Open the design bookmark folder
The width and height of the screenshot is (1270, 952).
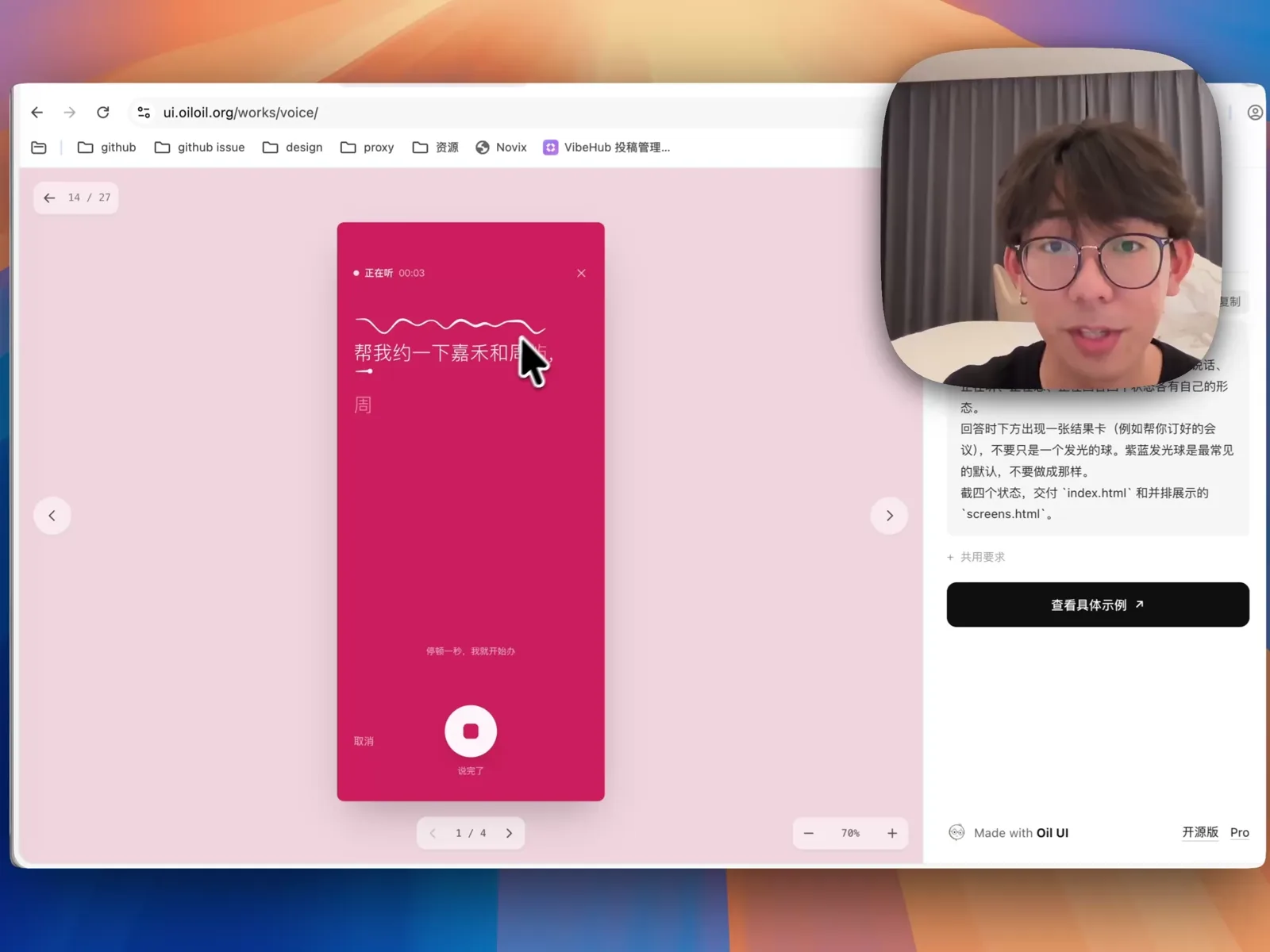pyautogui.click(x=292, y=148)
